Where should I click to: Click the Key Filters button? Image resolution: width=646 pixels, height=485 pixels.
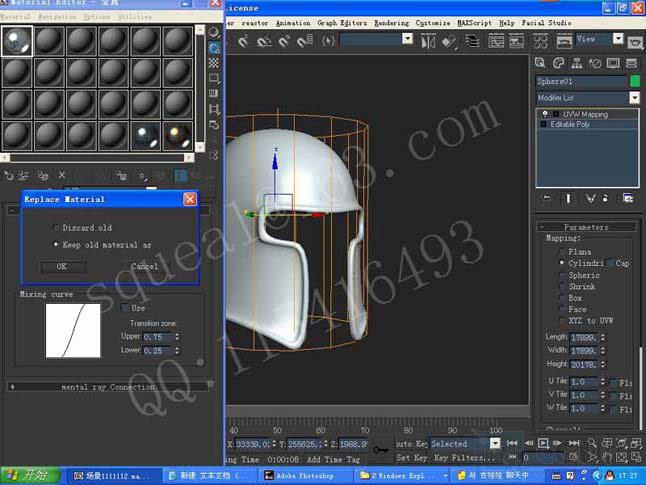tap(465, 457)
